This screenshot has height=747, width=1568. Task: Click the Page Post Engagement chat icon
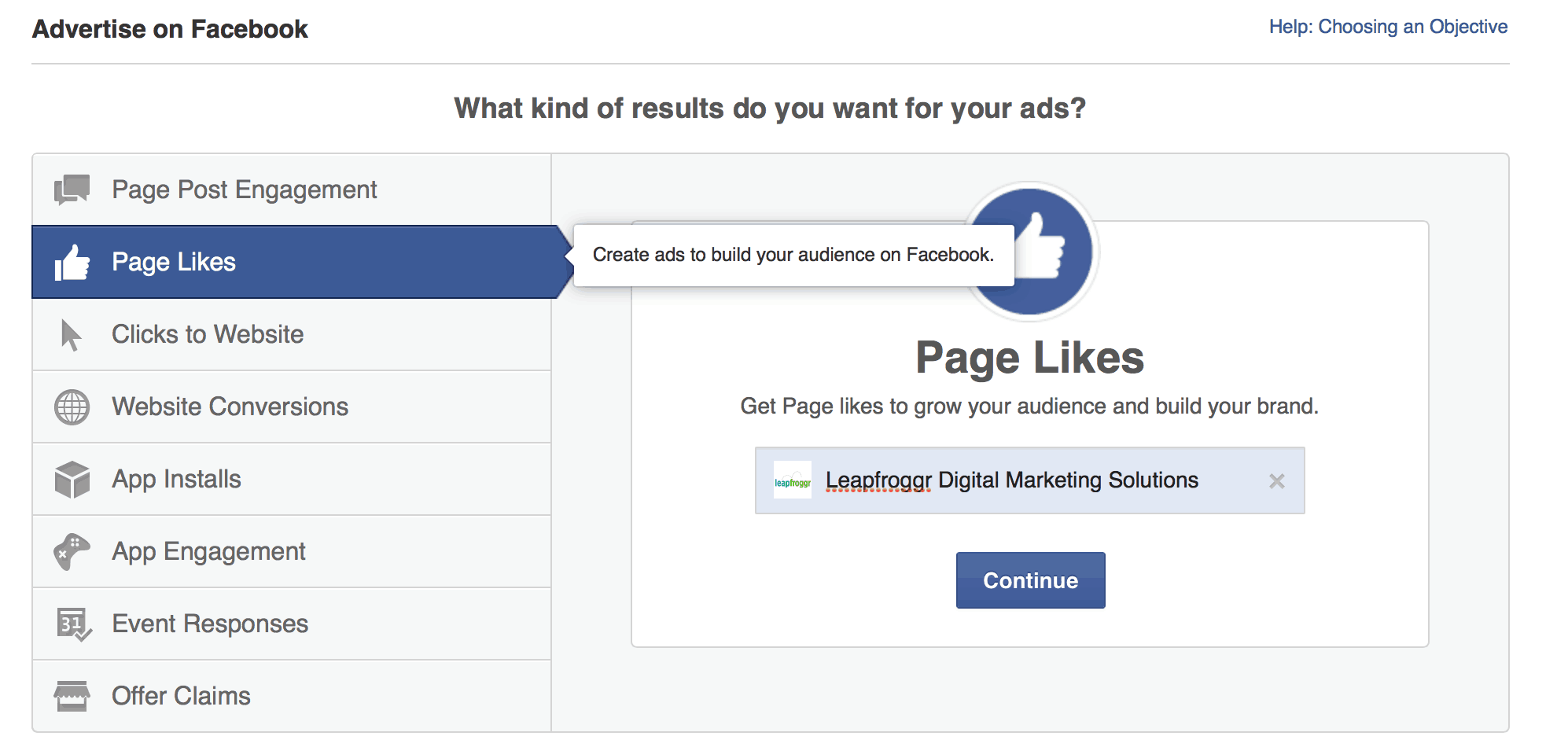click(72, 190)
